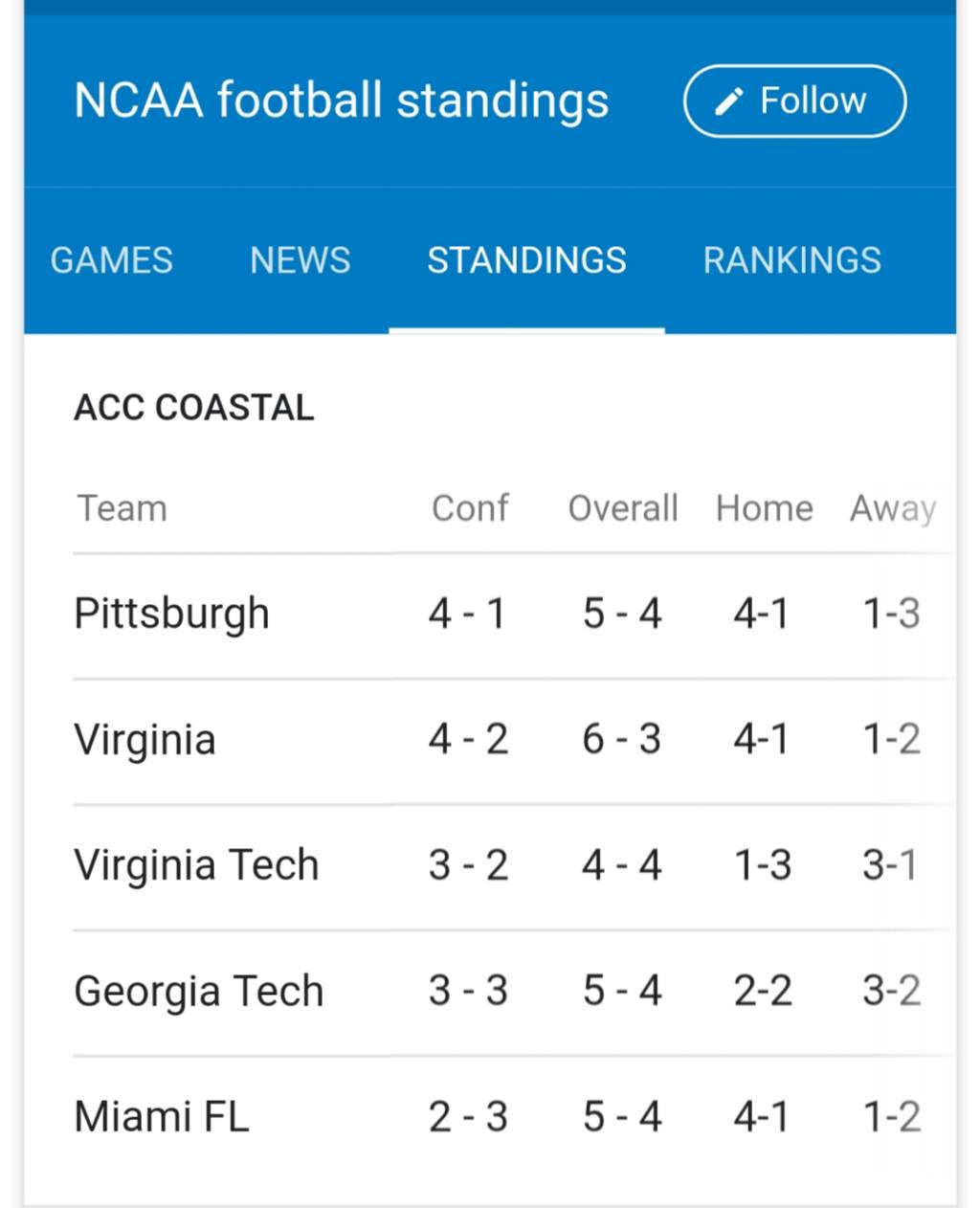Viewport: 980px width, 1208px height.
Task: Switch to the GAMES tab
Action: pyautogui.click(x=111, y=260)
